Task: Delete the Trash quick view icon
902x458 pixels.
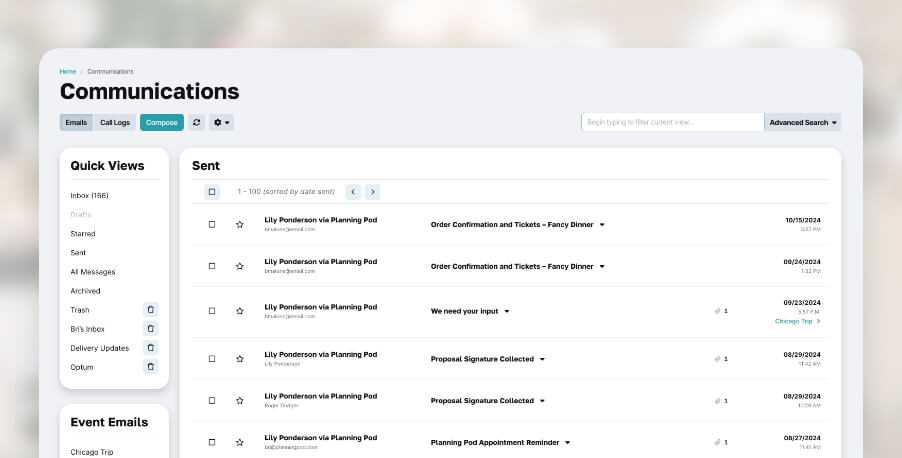Action: [x=151, y=310]
